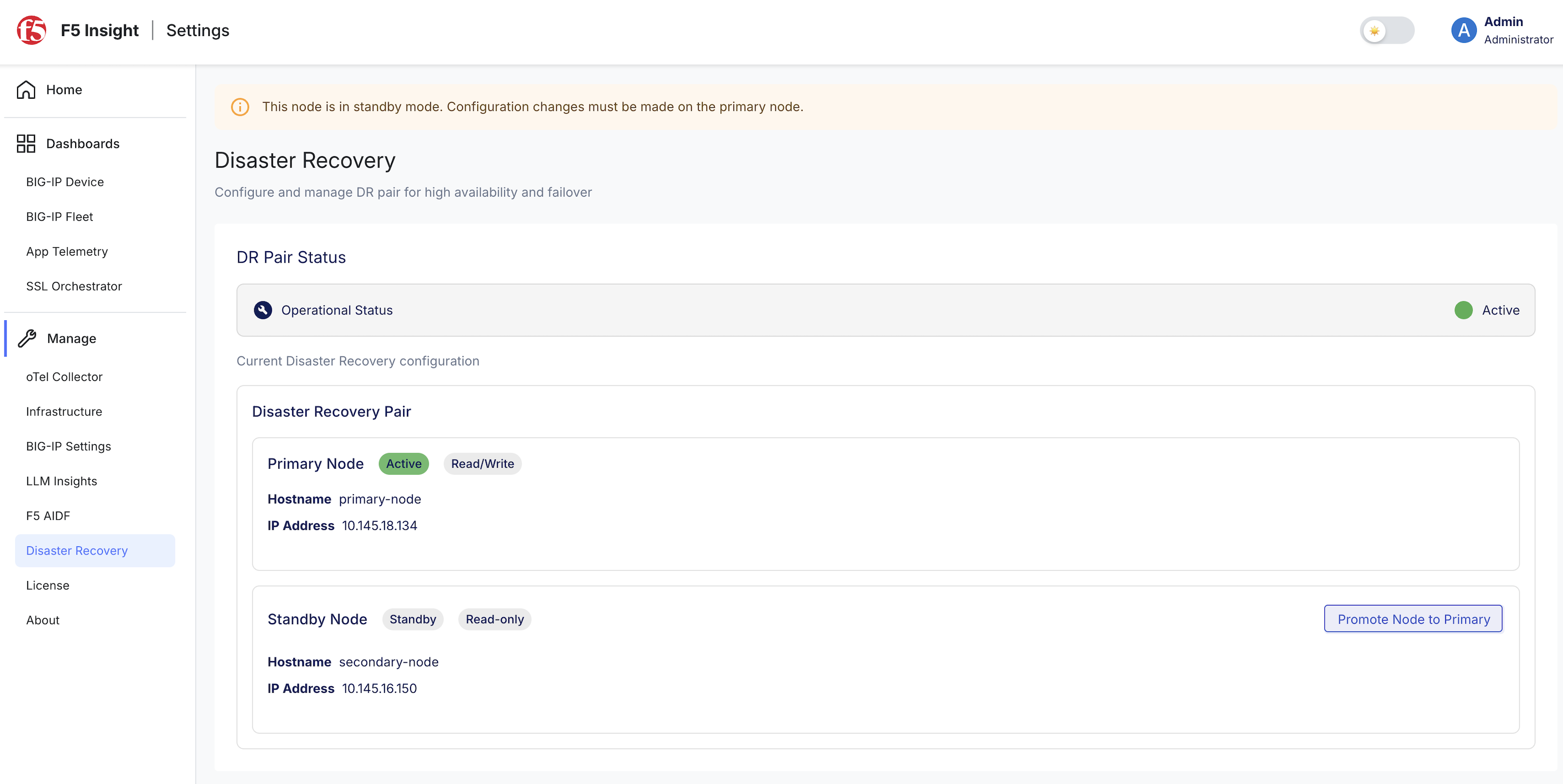Open the License page

[x=47, y=585]
